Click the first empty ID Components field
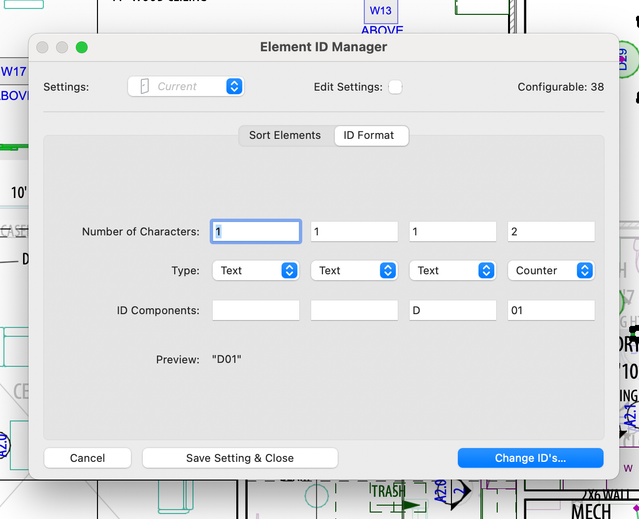Screen dimensions: 639x519 click(256, 310)
